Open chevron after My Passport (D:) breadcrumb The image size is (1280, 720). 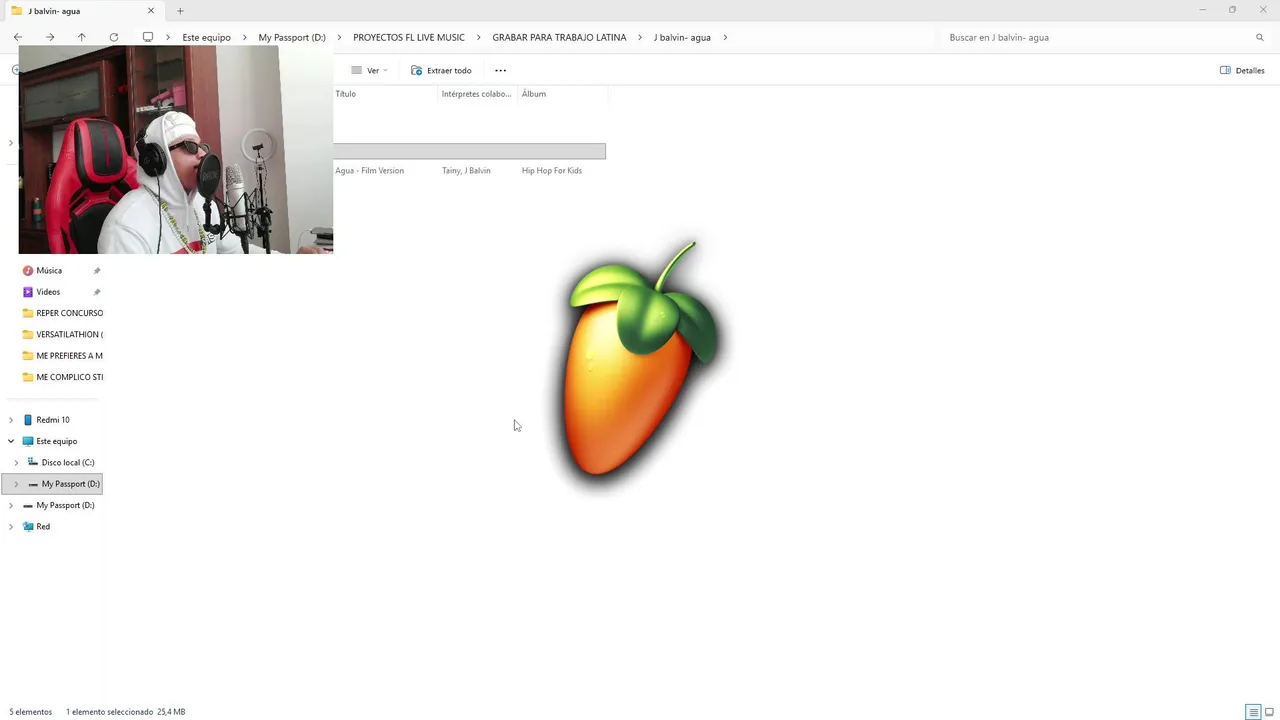pyautogui.click(x=339, y=37)
